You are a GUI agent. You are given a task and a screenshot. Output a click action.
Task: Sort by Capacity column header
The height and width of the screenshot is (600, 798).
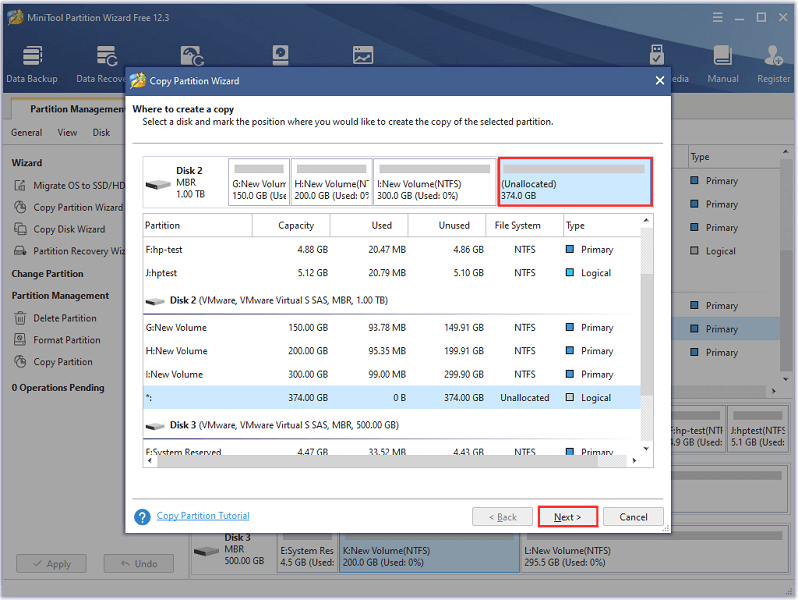click(x=291, y=225)
